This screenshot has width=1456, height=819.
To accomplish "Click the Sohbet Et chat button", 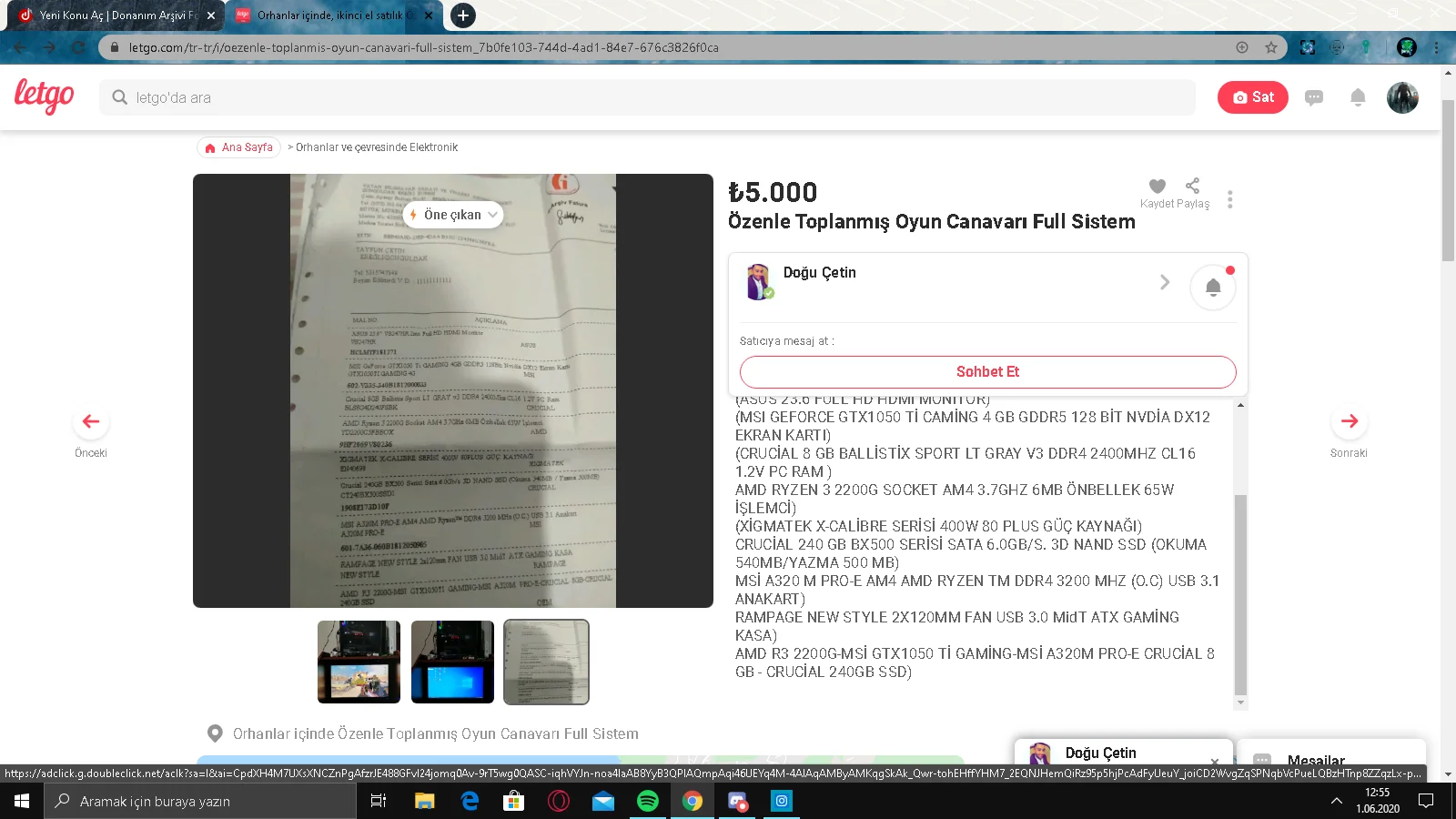I will click(x=987, y=371).
